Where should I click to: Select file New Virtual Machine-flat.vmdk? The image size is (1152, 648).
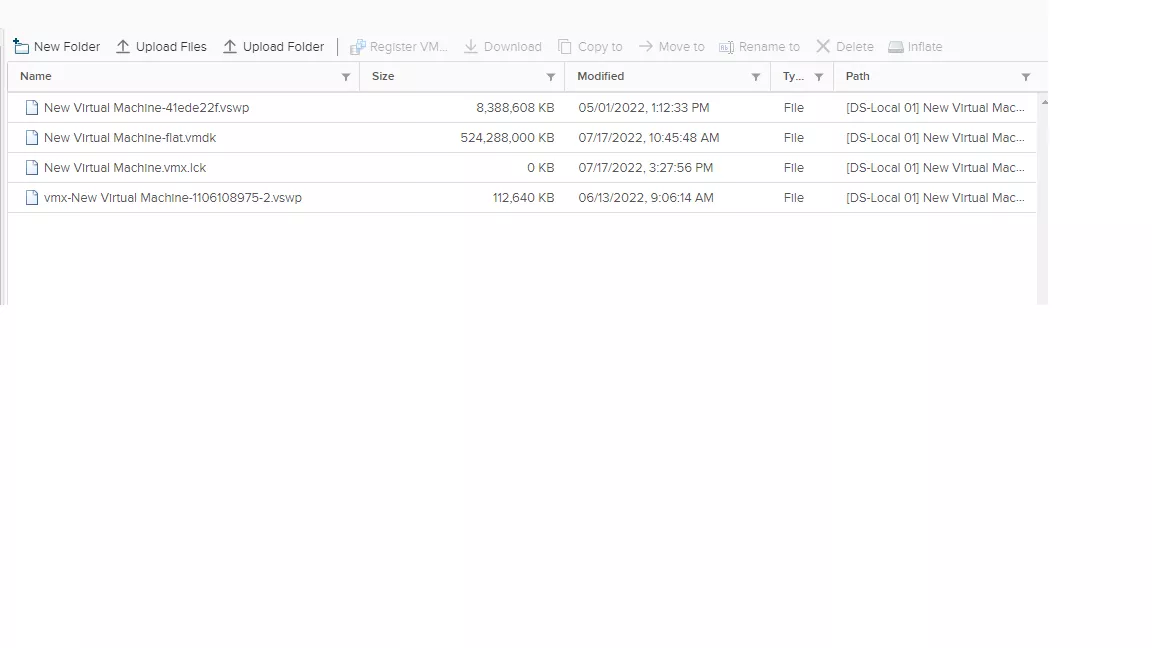point(130,138)
